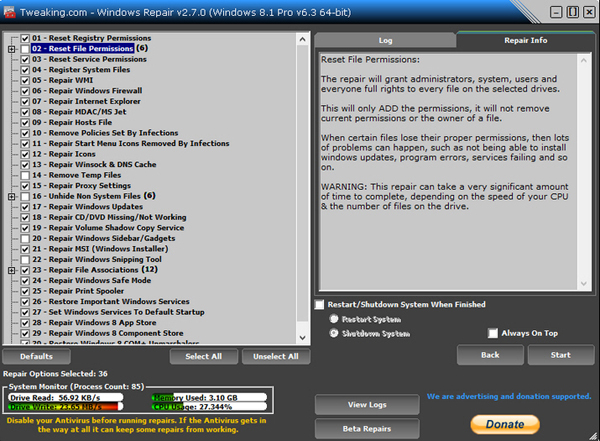Maximize the Windows Repair window
The image size is (600, 441).
click(x=572, y=12)
